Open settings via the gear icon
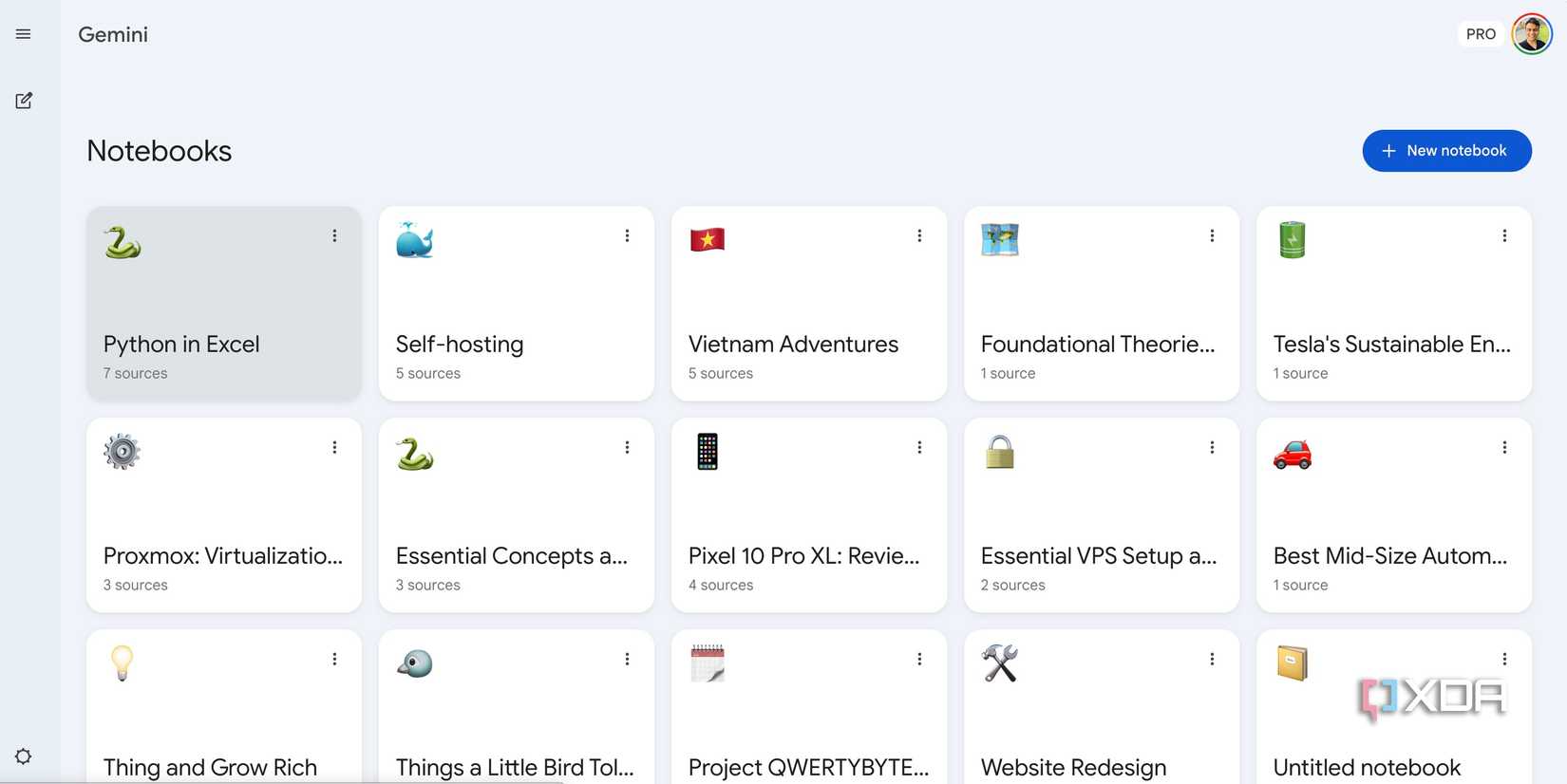 click(24, 756)
